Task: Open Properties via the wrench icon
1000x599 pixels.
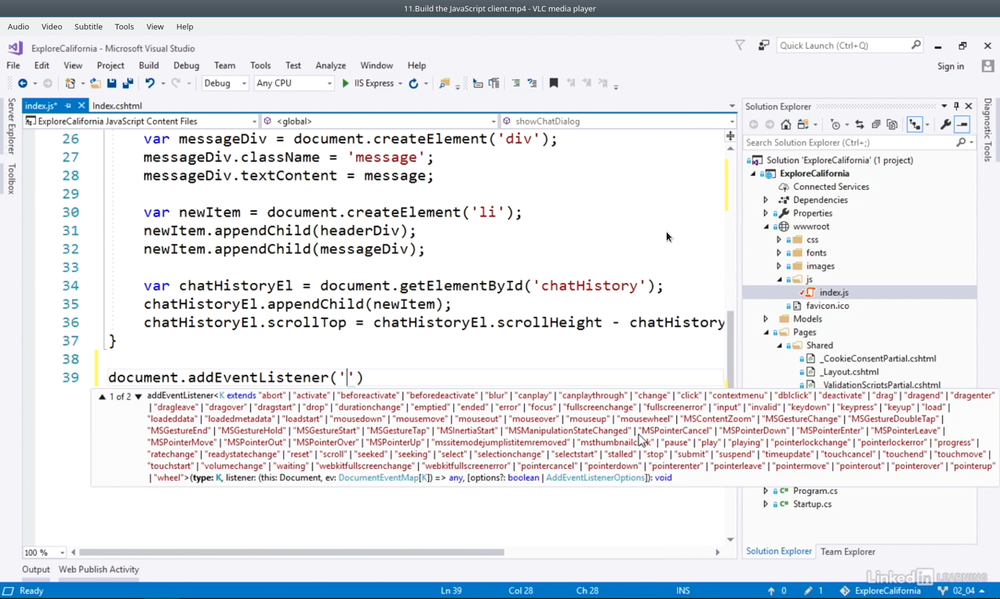Action: [945, 125]
